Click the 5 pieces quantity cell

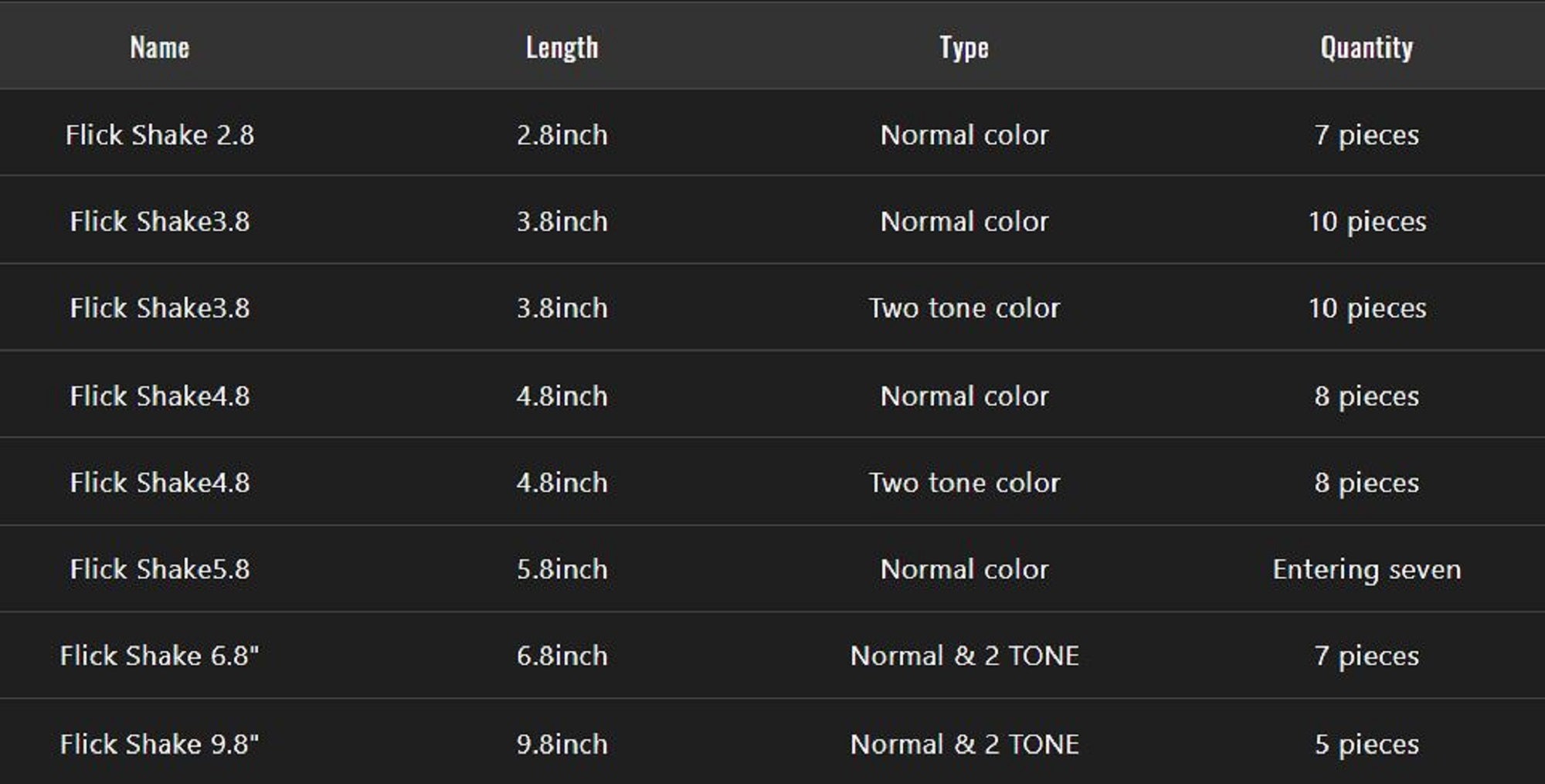coord(1367,744)
